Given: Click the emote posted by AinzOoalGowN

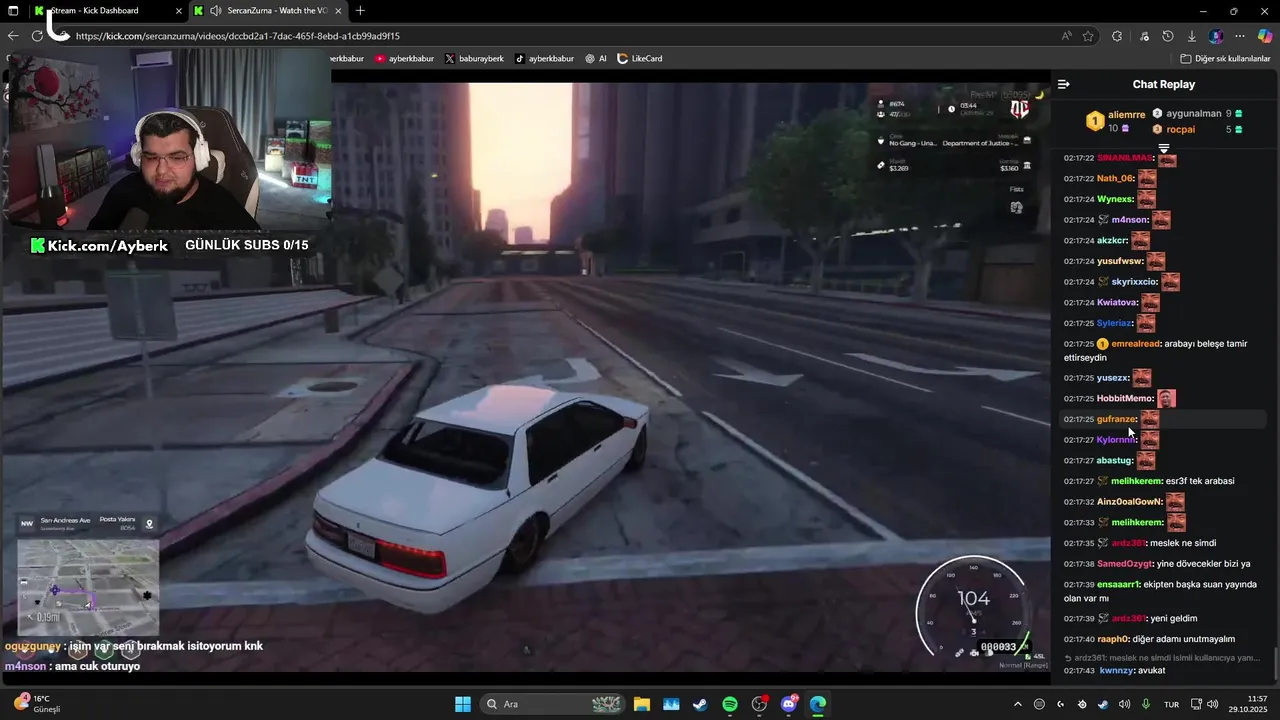Looking at the screenshot, I should [x=1175, y=502].
